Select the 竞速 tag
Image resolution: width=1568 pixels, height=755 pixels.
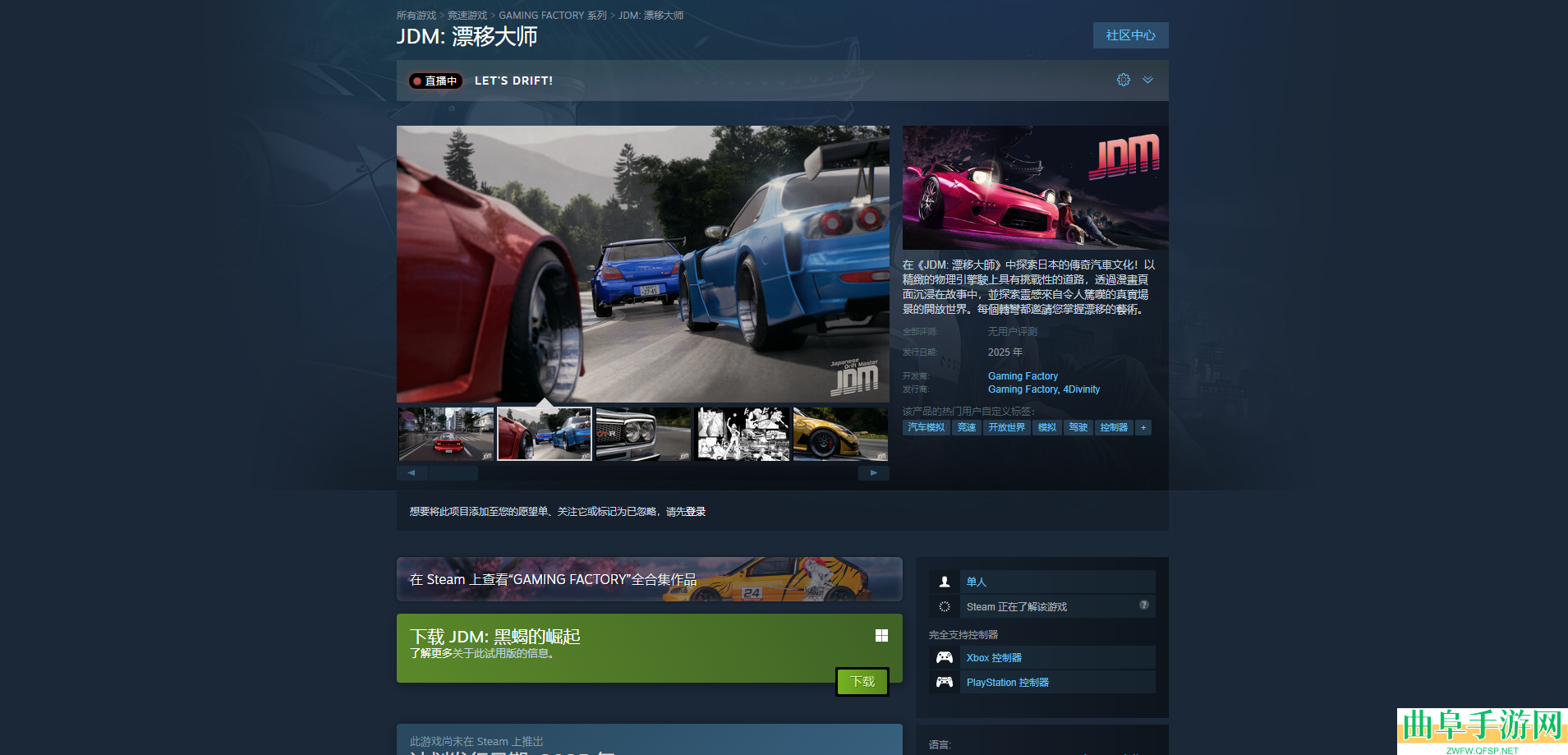point(967,427)
